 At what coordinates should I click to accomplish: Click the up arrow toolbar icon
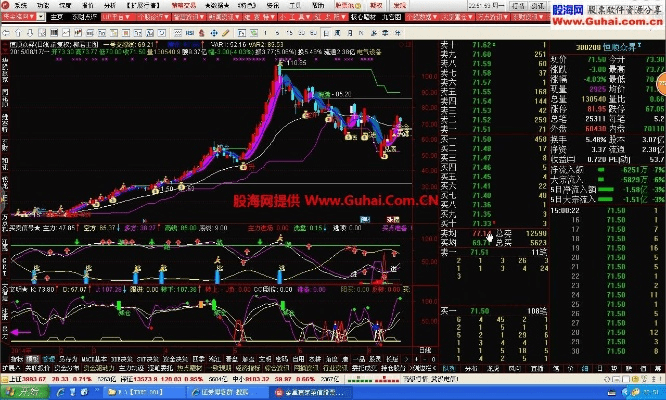click(x=18, y=32)
